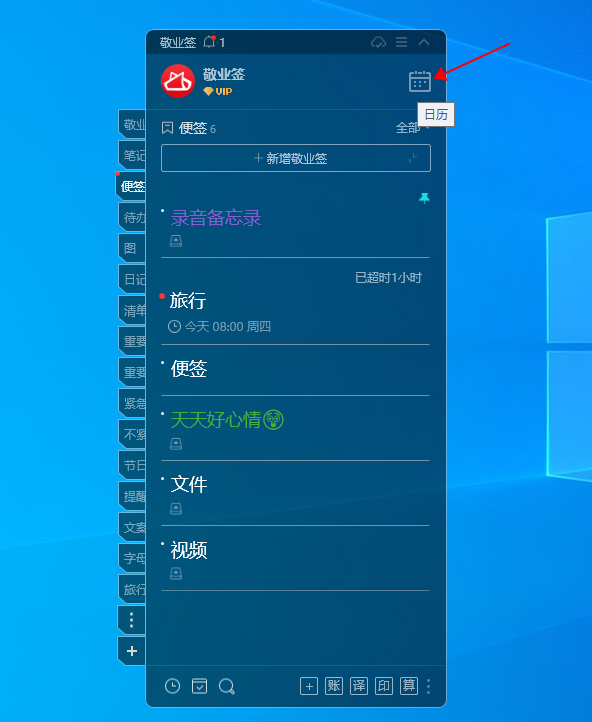The width and height of the screenshot is (592, 722).
Task: Click the attachment icon under 视频
Action: click(x=176, y=573)
